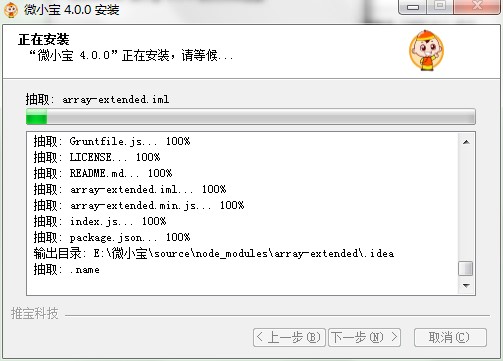Click the log list scrollbar thumb
The width and height of the screenshot is (503, 361).
pyautogui.click(x=466, y=268)
